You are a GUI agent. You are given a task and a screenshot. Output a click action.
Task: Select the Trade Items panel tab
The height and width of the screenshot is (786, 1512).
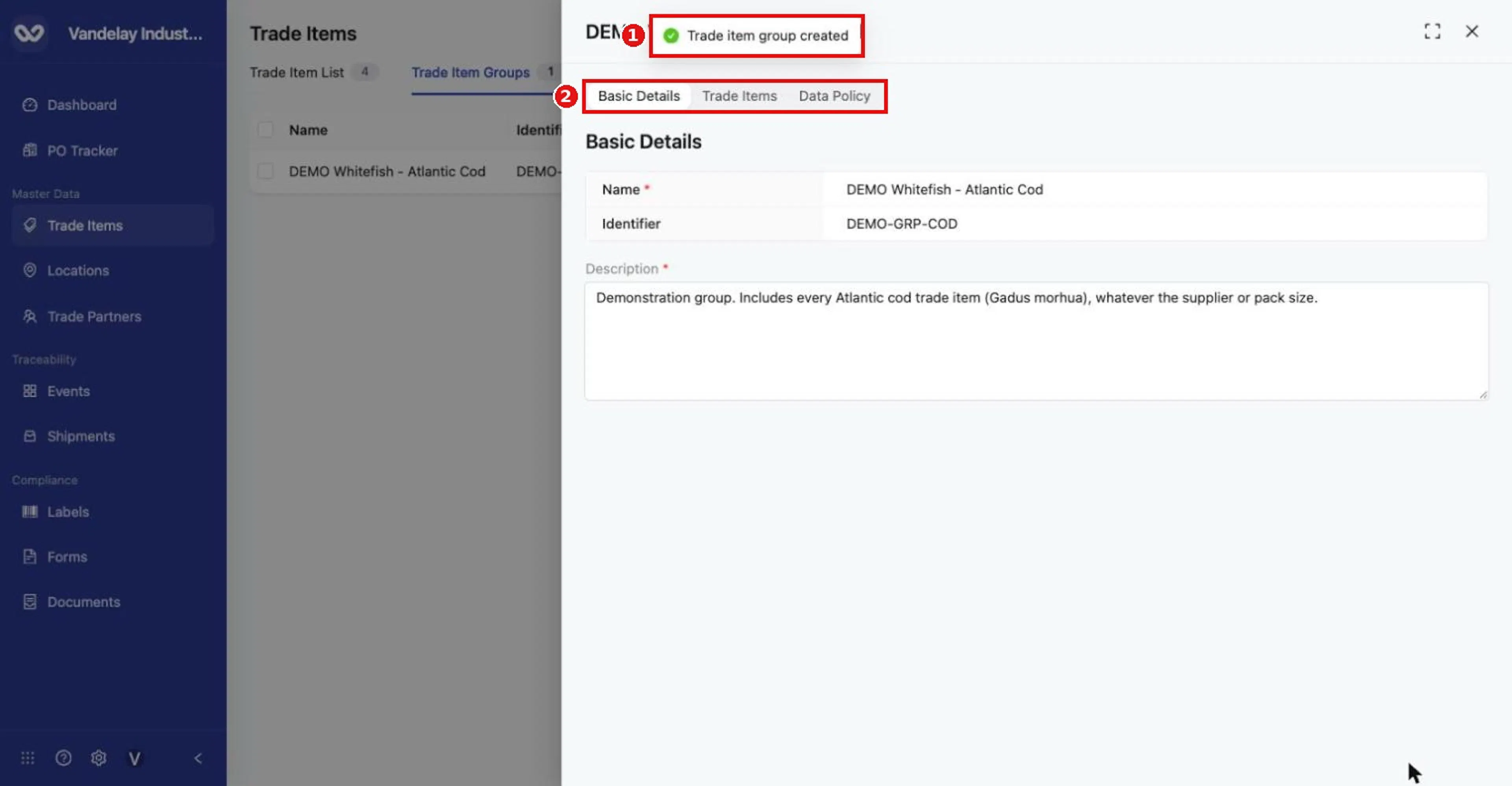[x=739, y=96]
